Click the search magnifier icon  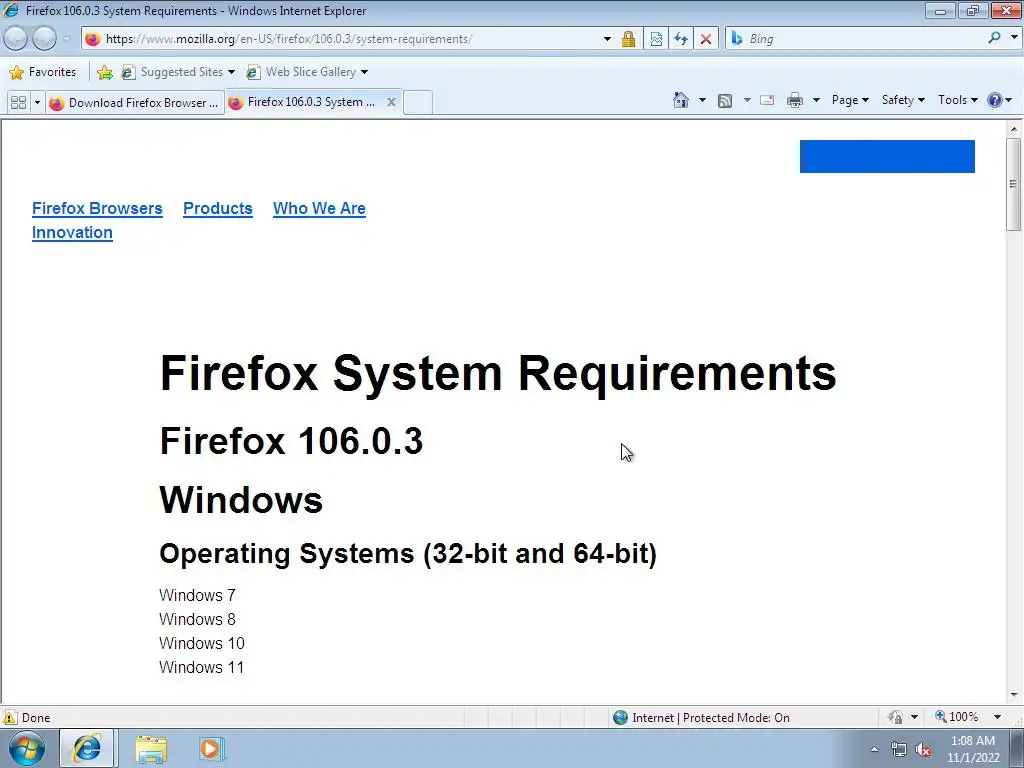pyautogui.click(x=995, y=39)
